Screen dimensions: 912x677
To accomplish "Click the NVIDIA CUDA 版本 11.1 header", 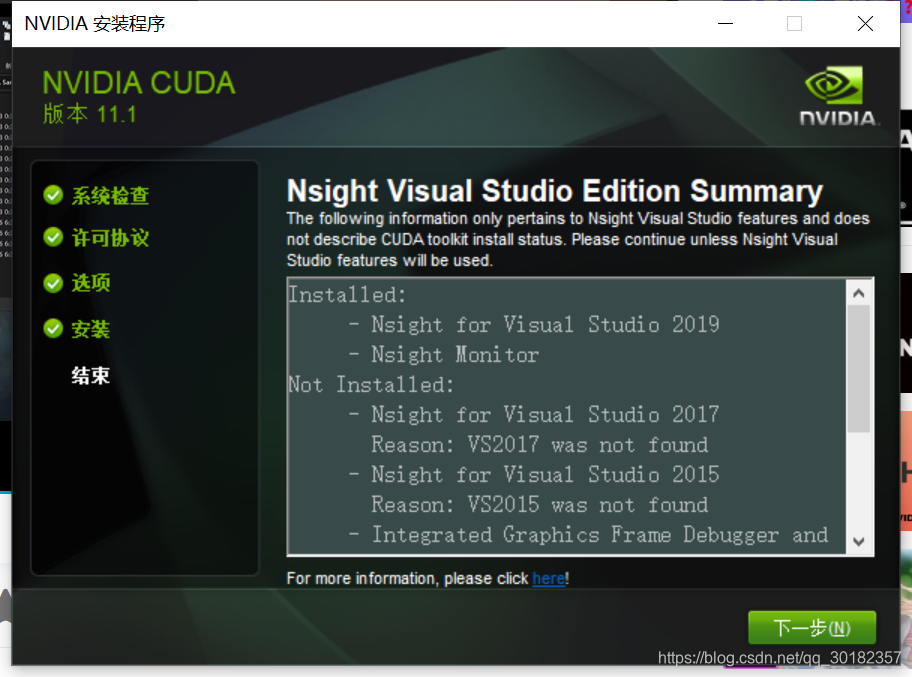I will 138,95.
